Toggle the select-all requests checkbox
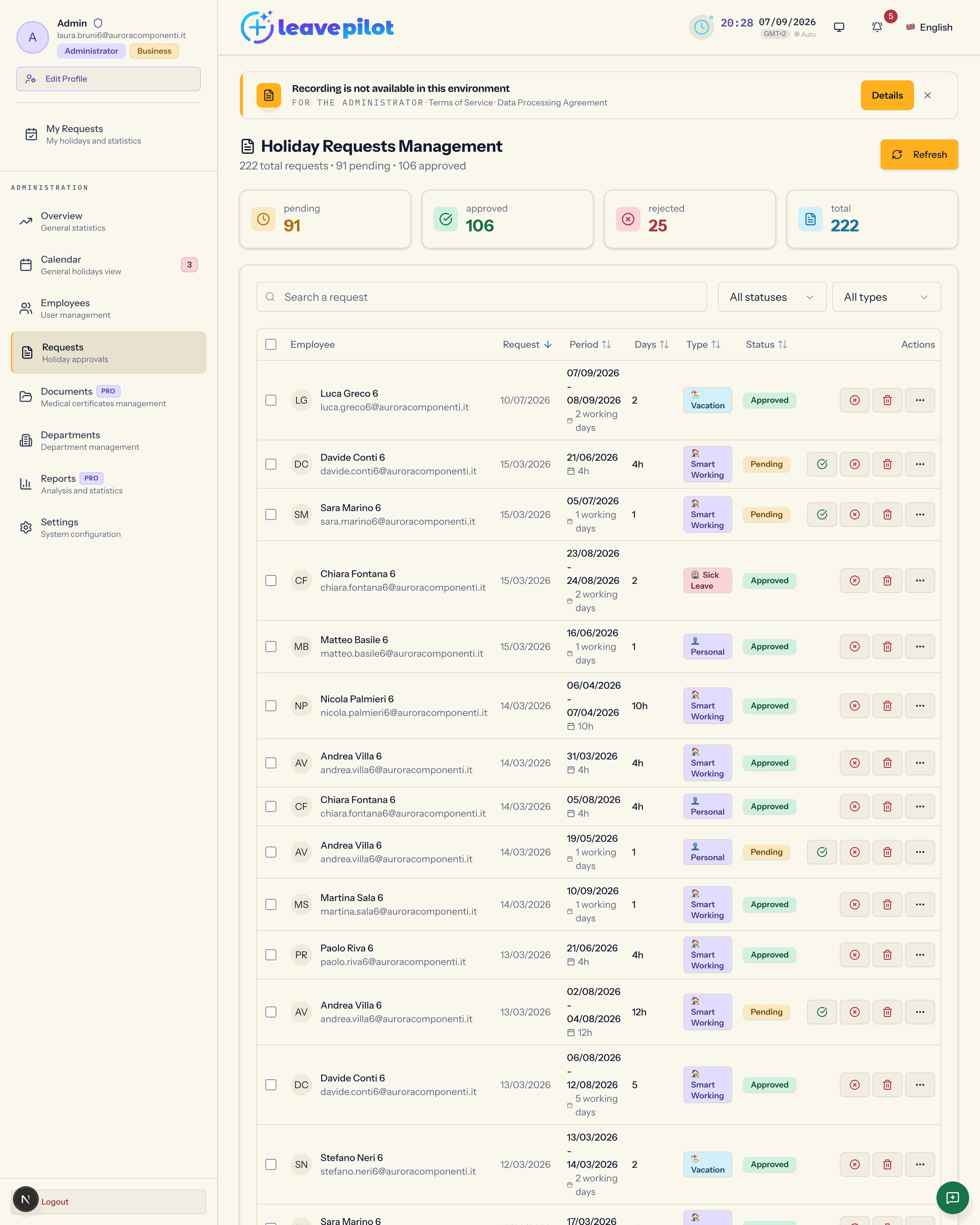The width and height of the screenshot is (980, 1225). click(271, 344)
